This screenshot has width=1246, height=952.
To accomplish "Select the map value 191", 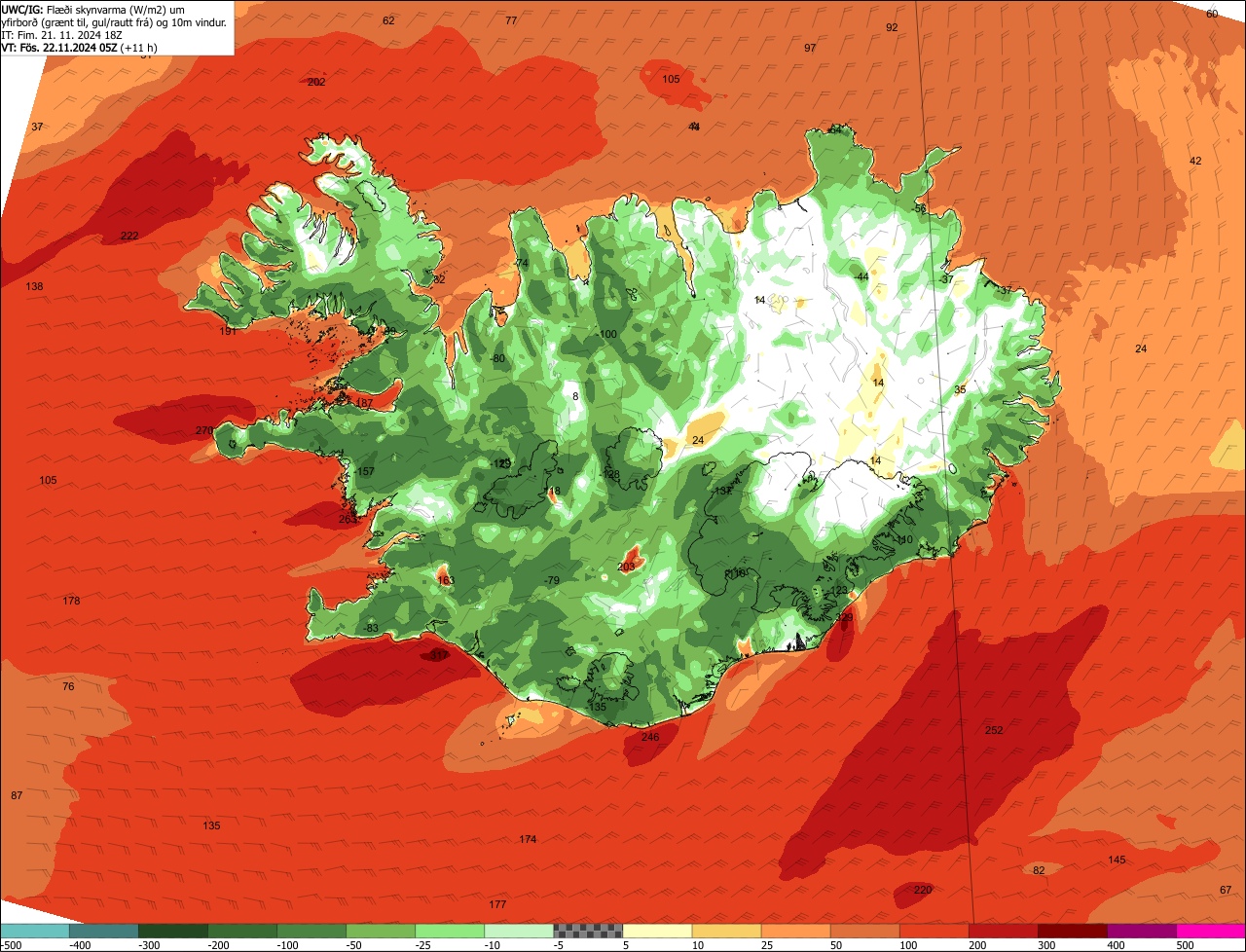I will point(228,331).
